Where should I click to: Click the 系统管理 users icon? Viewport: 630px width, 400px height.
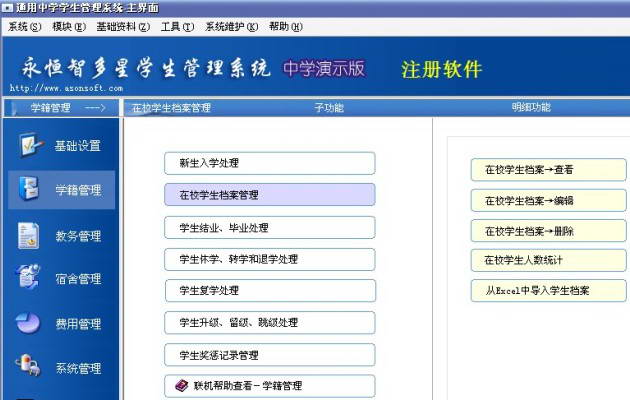pos(28,365)
